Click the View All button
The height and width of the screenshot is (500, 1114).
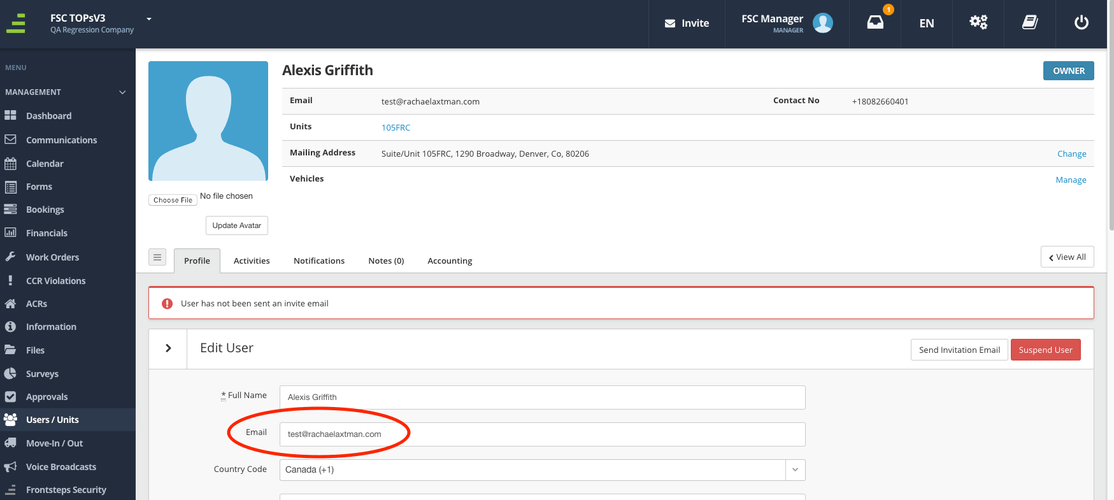(1067, 257)
